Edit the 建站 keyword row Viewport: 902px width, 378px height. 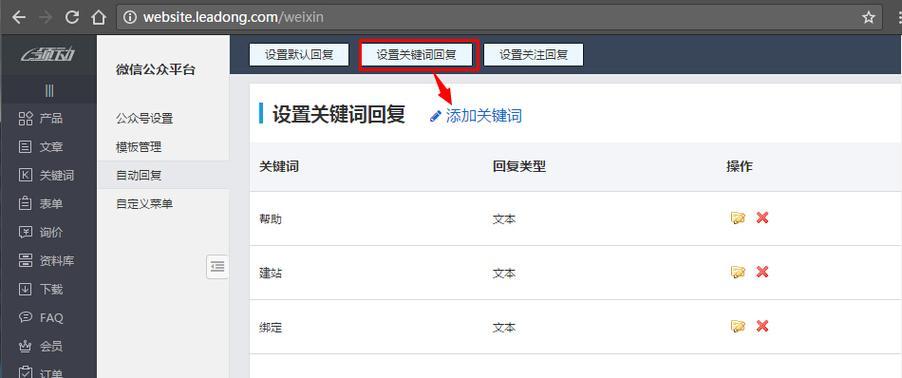pos(737,272)
